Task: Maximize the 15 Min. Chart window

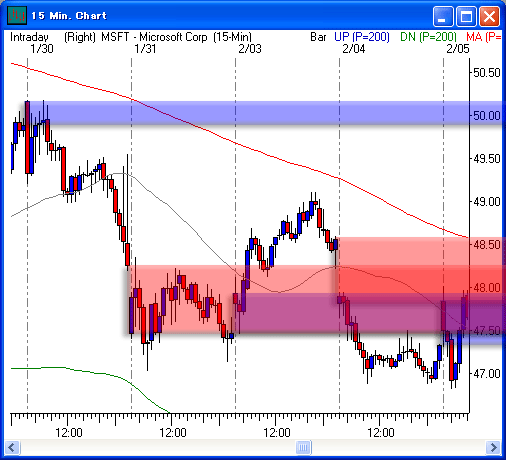Action: click(x=466, y=16)
